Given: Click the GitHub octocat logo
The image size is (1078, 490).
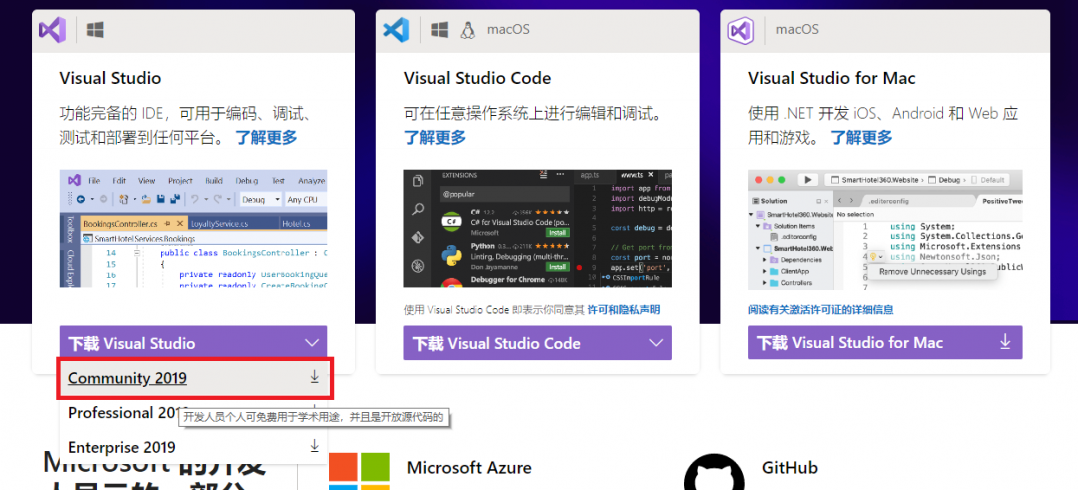Looking at the screenshot, I should (714, 471).
